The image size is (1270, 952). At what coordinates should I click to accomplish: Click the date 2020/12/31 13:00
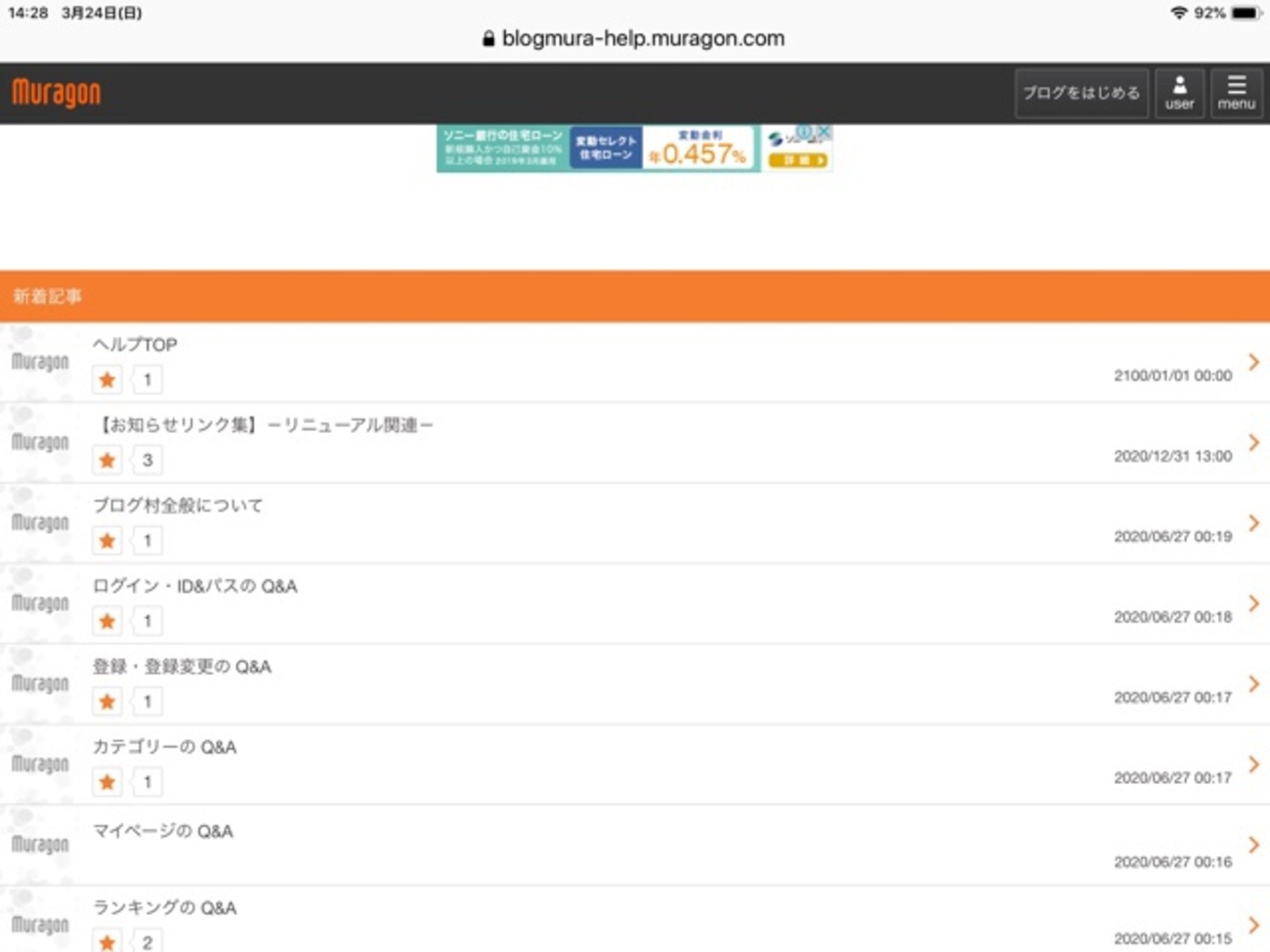click(1172, 456)
